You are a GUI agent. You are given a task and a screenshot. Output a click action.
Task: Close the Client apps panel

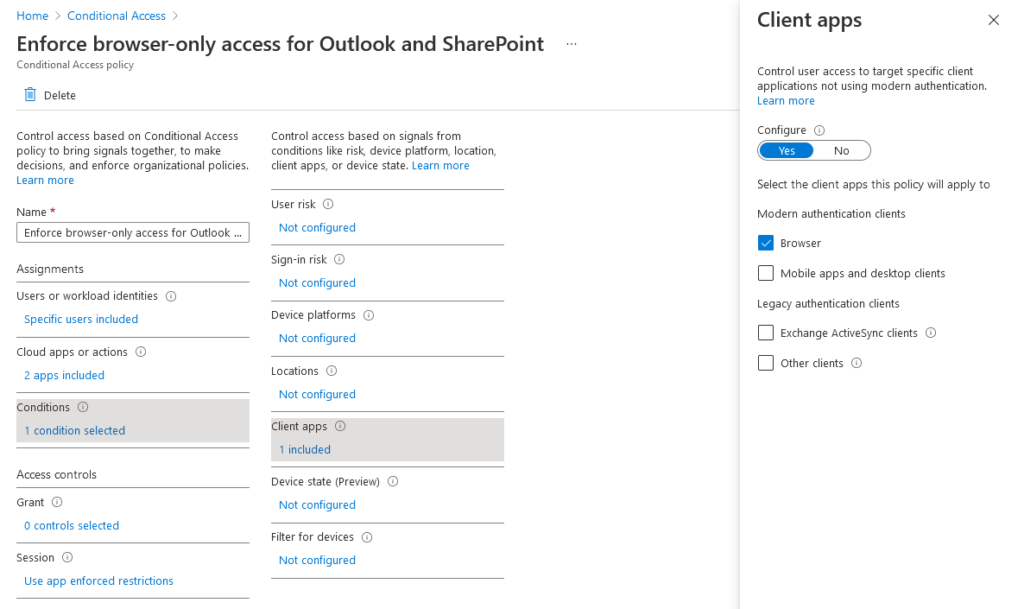pyautogui.click(x=993, y=20)
